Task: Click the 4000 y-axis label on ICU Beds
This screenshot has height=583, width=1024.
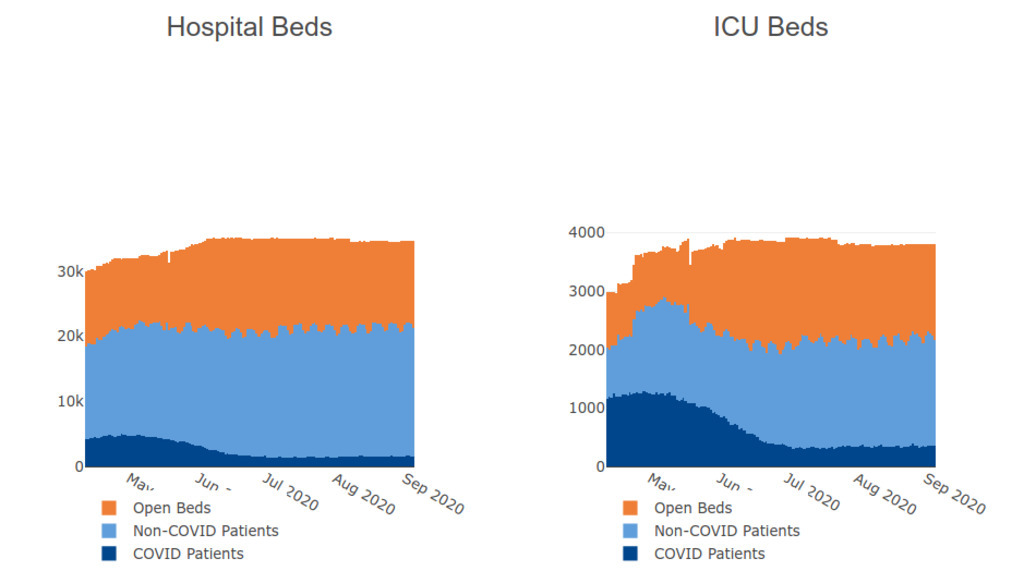Action: [586, 233]
